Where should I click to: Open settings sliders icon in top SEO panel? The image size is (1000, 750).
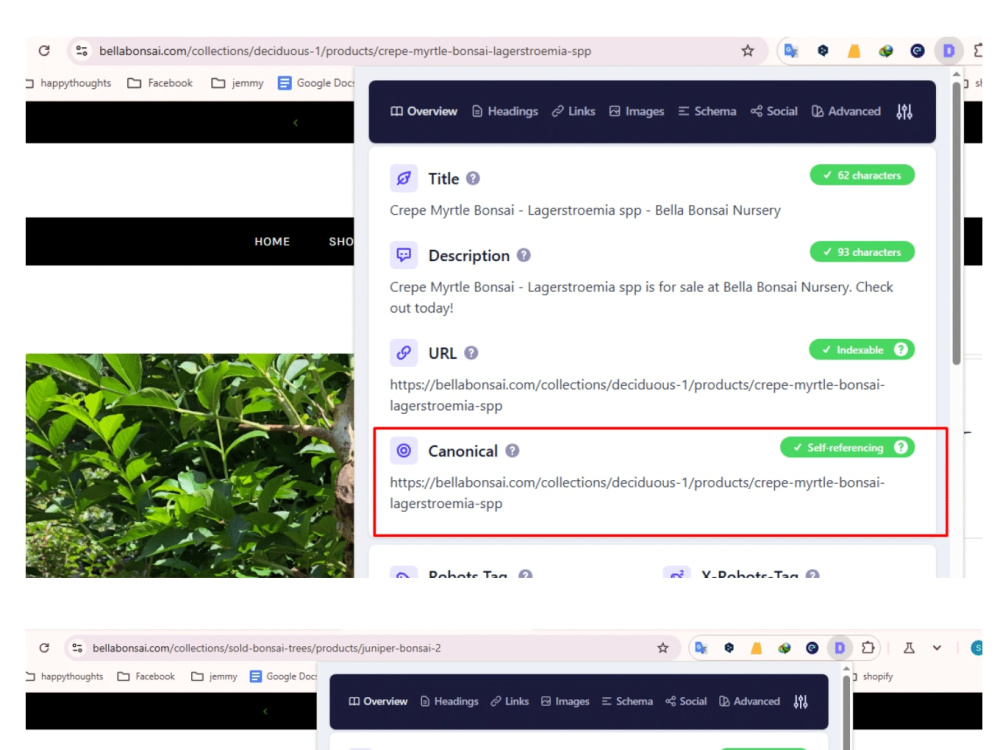(904, 112)
